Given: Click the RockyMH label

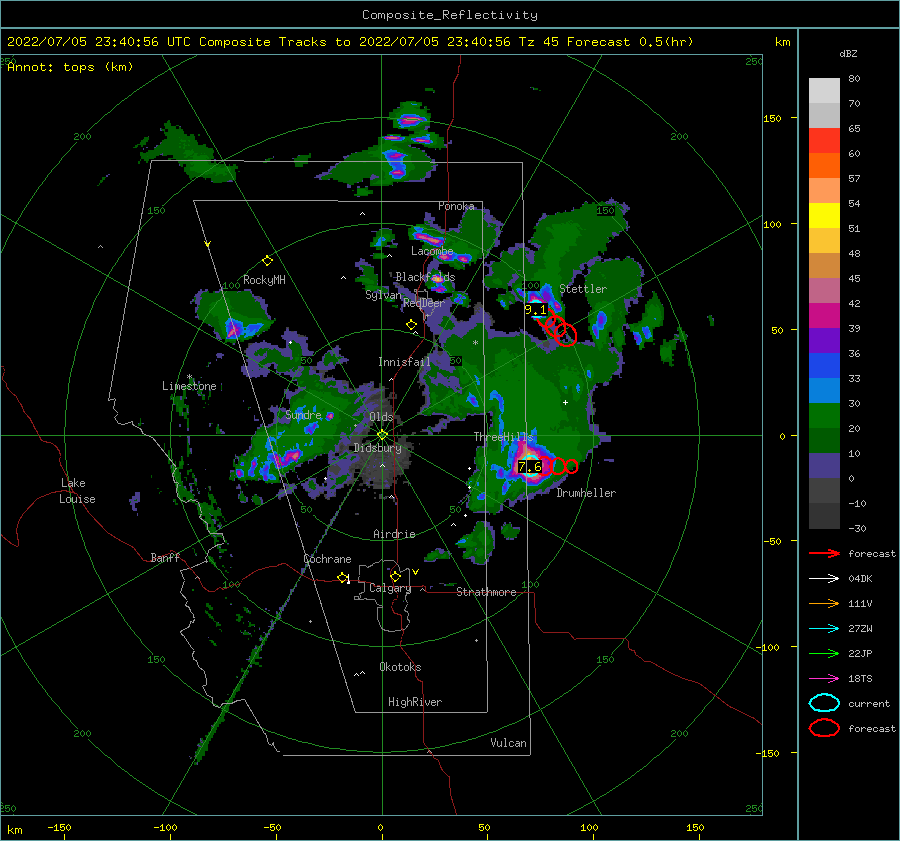Looking at the screenshot, I should [264, 280].
